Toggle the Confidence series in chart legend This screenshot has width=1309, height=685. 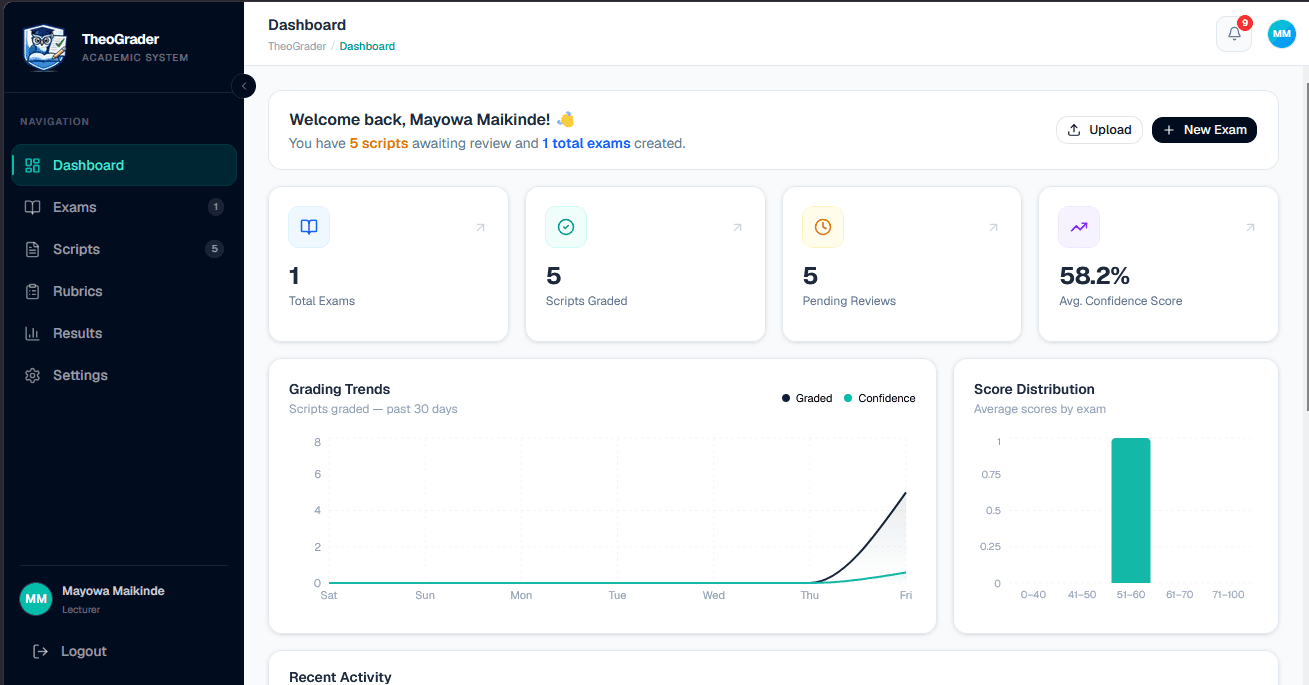(880, 398)
